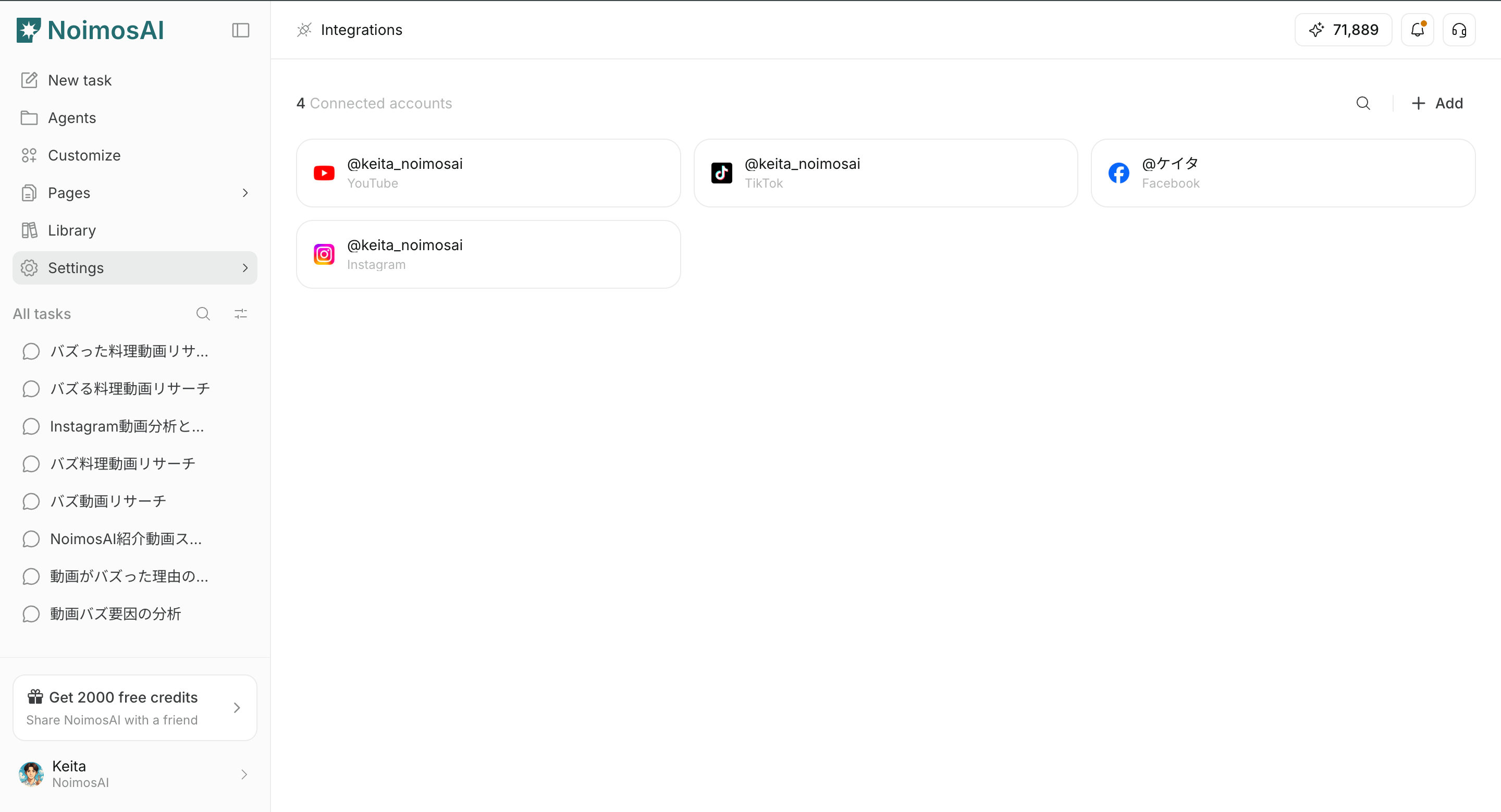Click the 4 Connected accounts label
The width and height of the screenshot is (1501, 812).
click(x=374, y=103)
